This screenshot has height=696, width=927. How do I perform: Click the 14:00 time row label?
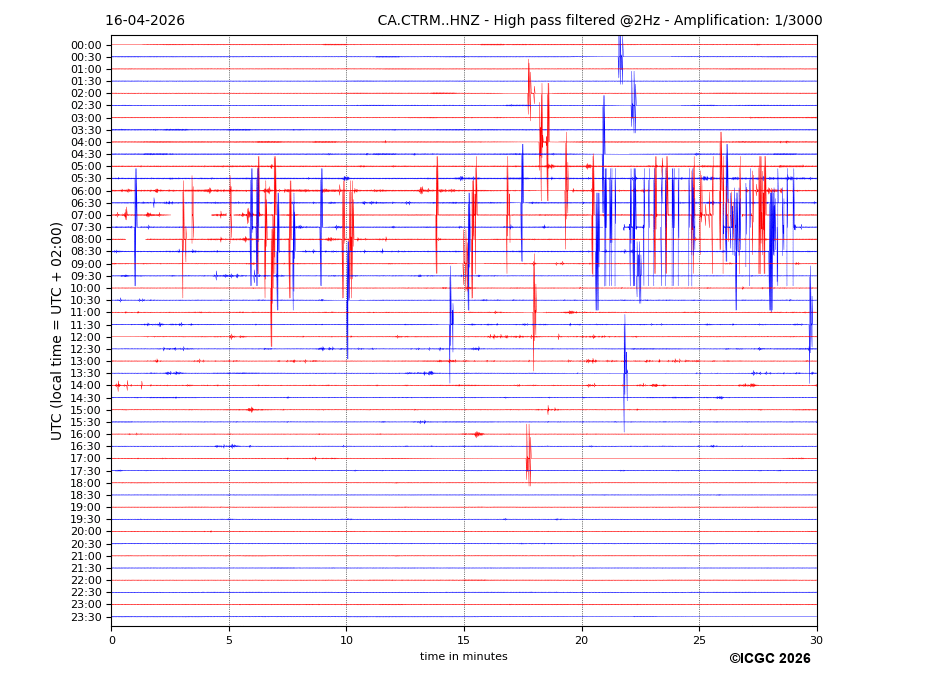point(86,386)
